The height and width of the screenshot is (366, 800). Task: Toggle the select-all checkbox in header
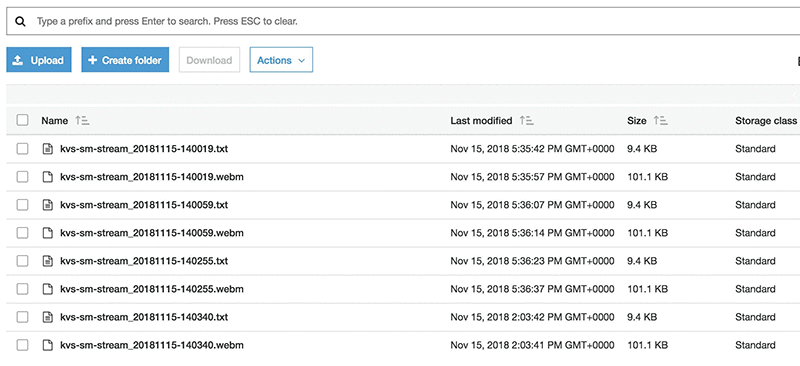[x=22, y=120]
